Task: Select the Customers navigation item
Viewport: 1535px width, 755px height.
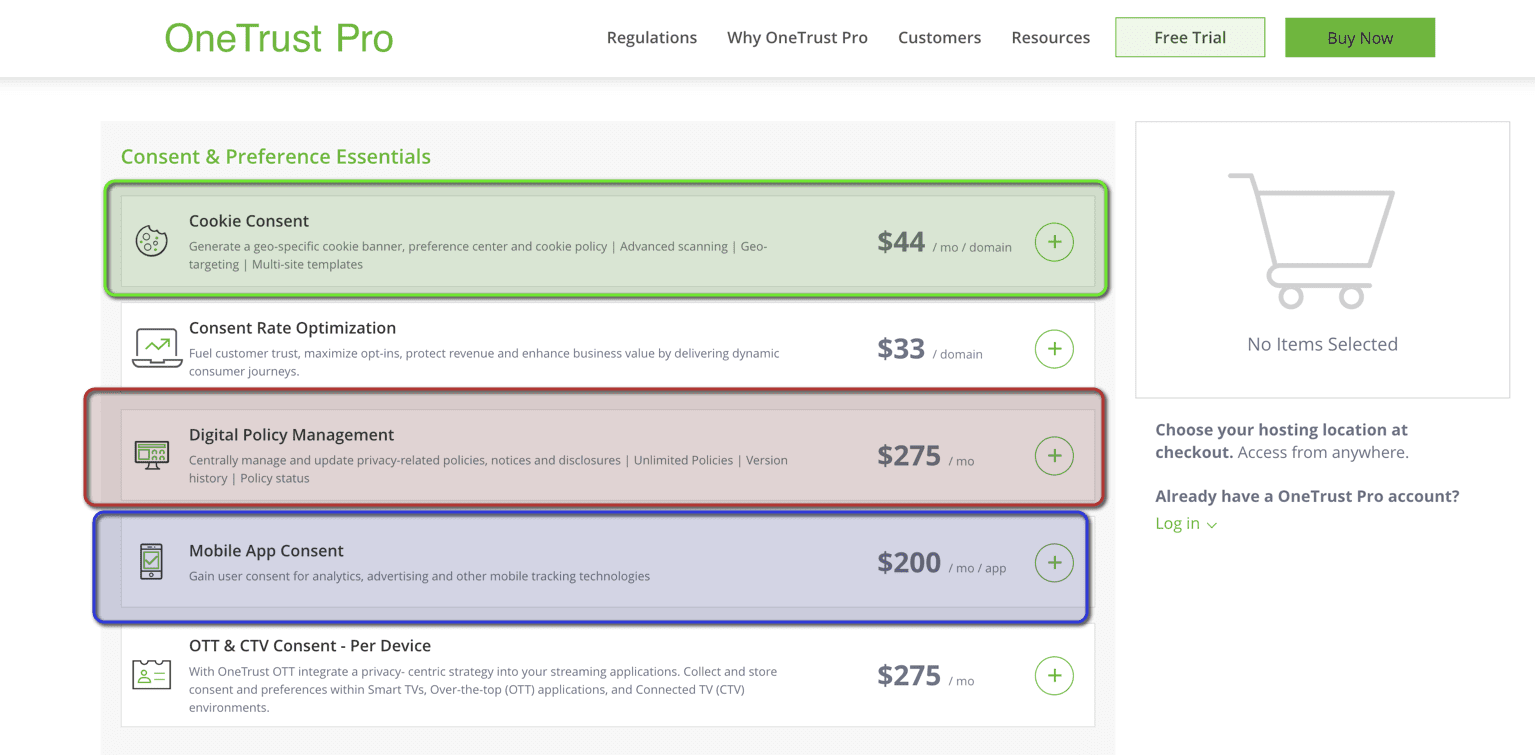Action: tap(939, 37)
